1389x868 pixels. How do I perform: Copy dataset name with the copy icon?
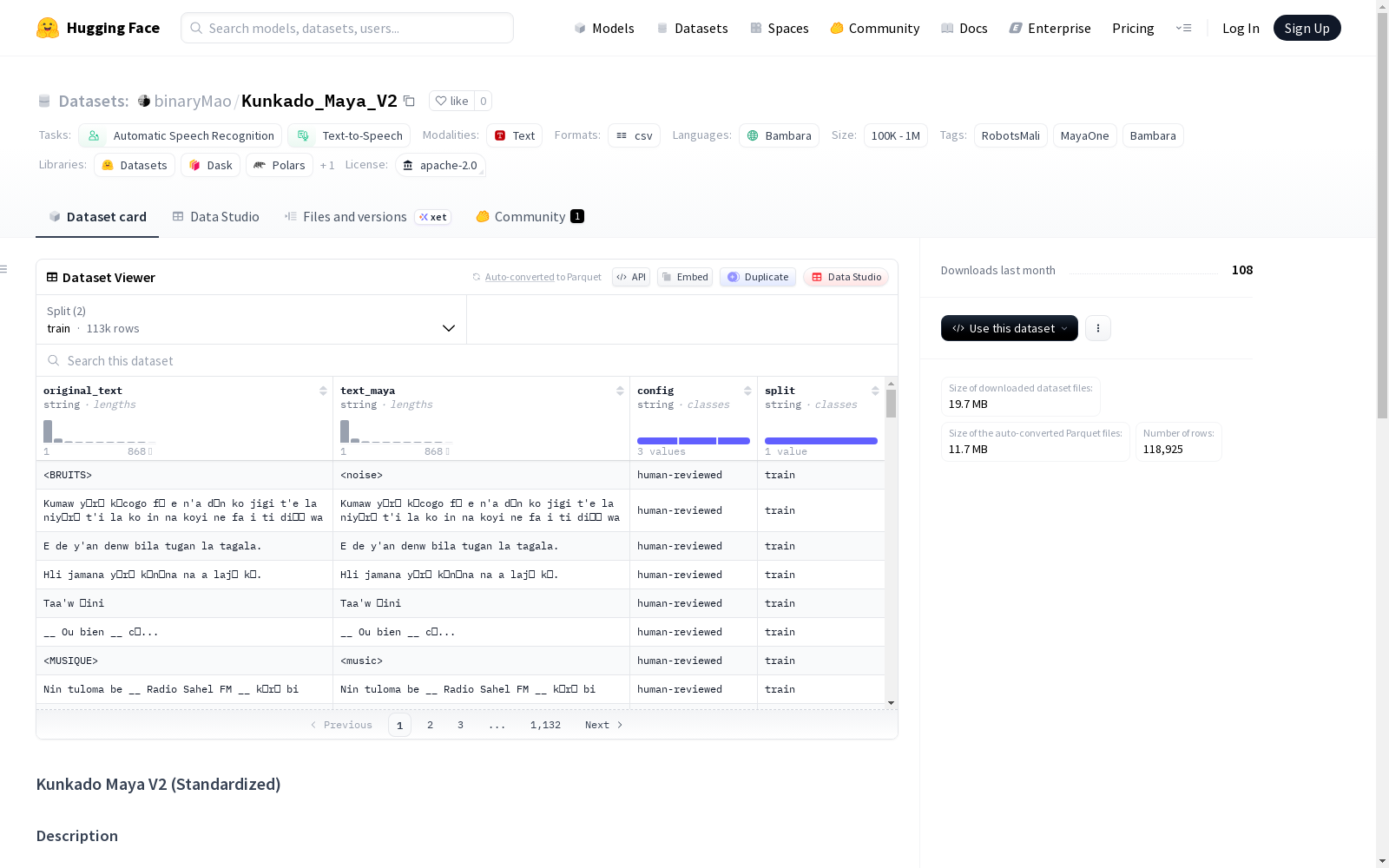(x=409, y=101)
